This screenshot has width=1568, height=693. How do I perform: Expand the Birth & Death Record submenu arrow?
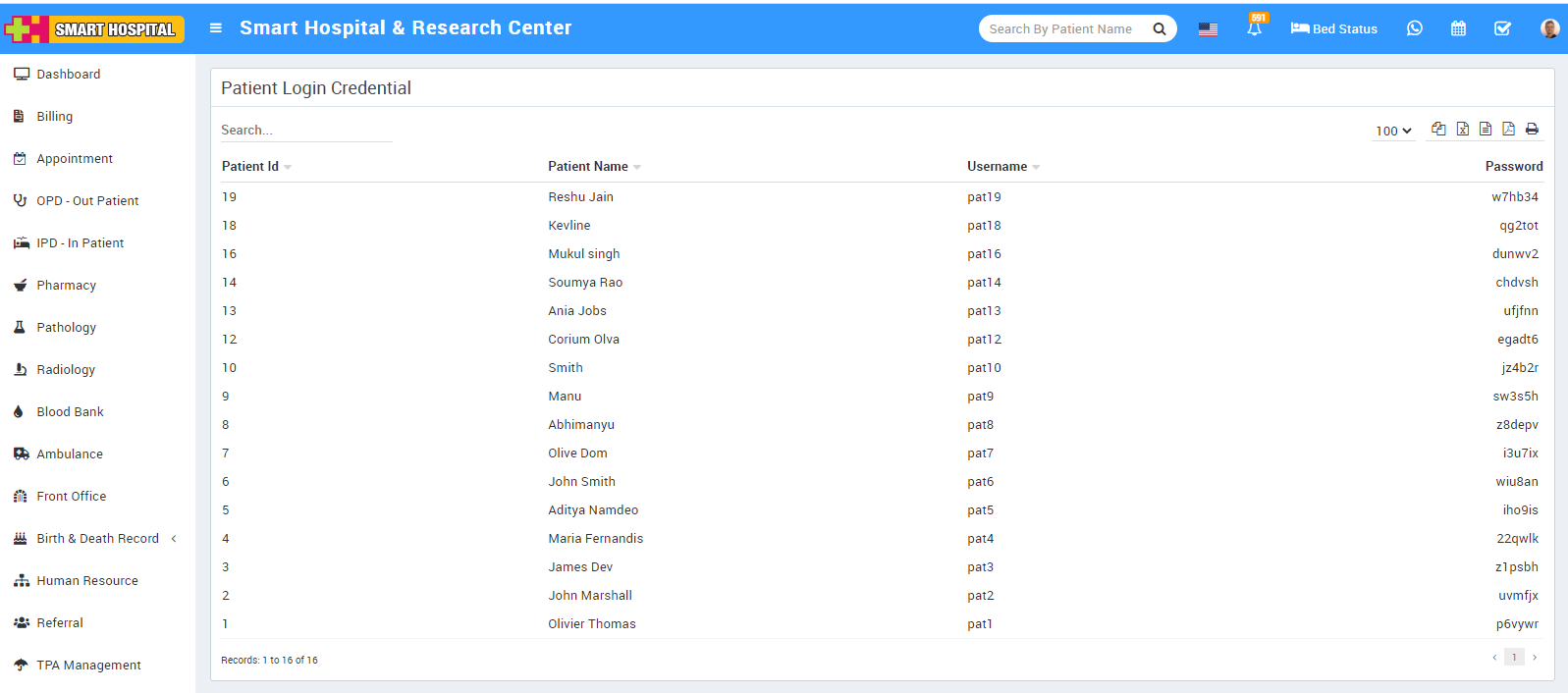click(x=174, y=539)
